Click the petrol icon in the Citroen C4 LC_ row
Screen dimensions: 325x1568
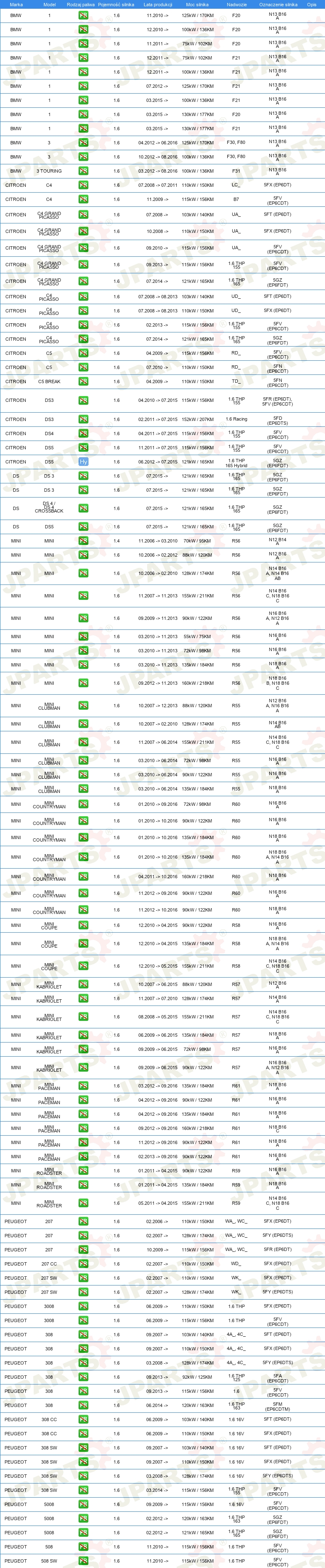84,185
